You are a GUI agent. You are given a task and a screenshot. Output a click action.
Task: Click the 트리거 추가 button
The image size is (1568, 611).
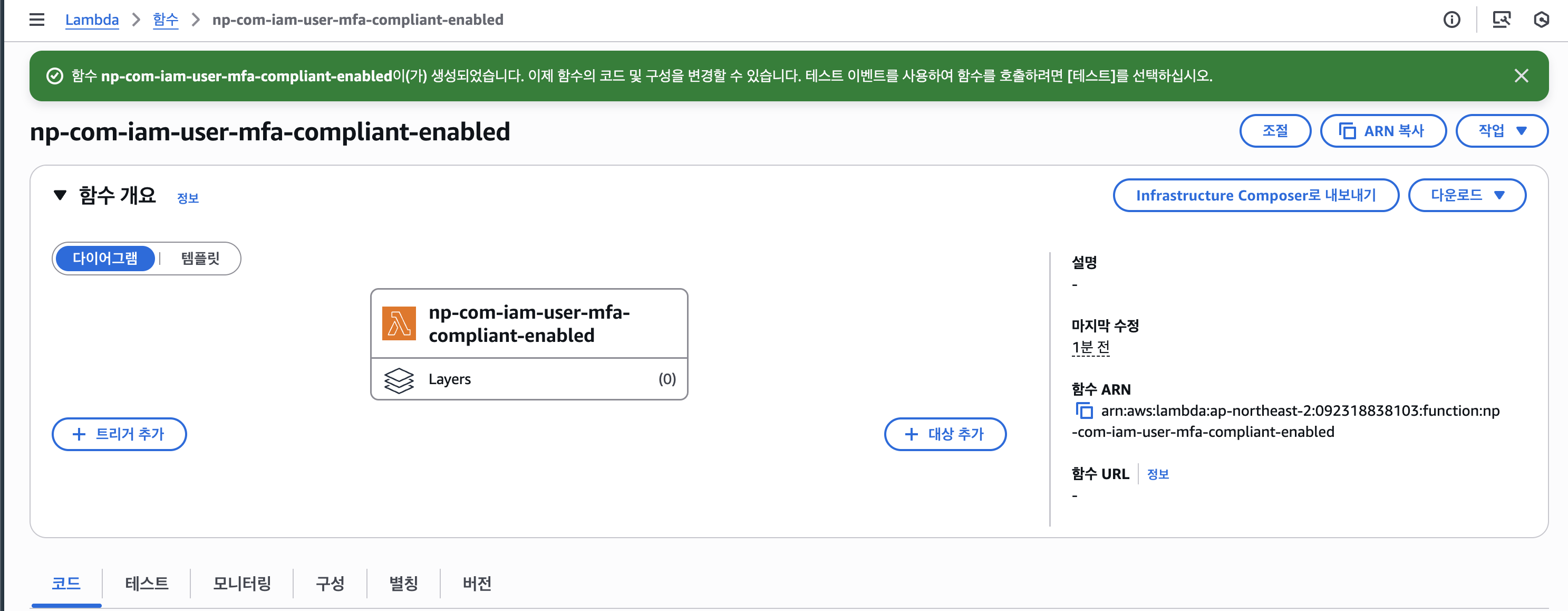(119, 434)
